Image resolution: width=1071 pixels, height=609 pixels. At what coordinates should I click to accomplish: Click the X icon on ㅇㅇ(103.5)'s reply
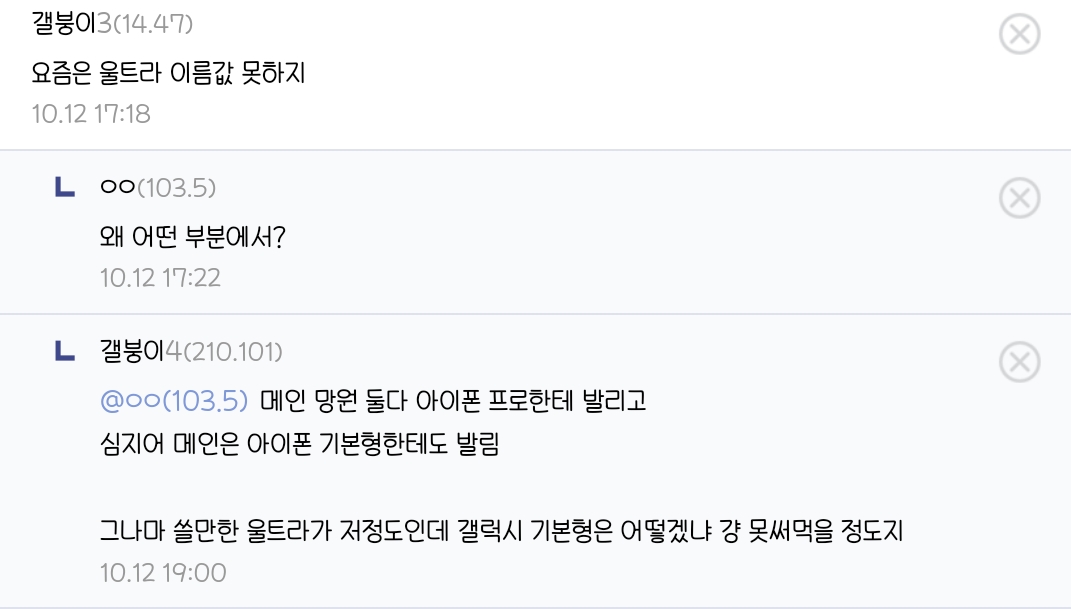[x=1019, y=198]
